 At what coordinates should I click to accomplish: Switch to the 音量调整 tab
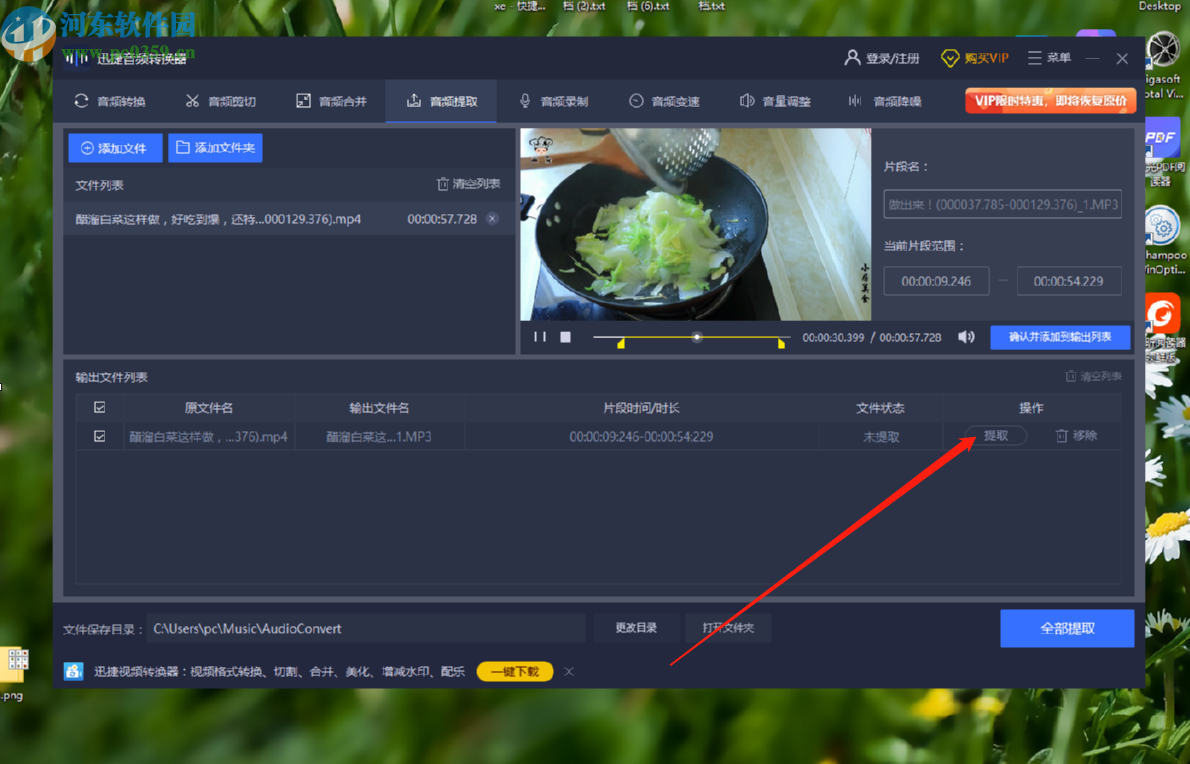point(774,101)
